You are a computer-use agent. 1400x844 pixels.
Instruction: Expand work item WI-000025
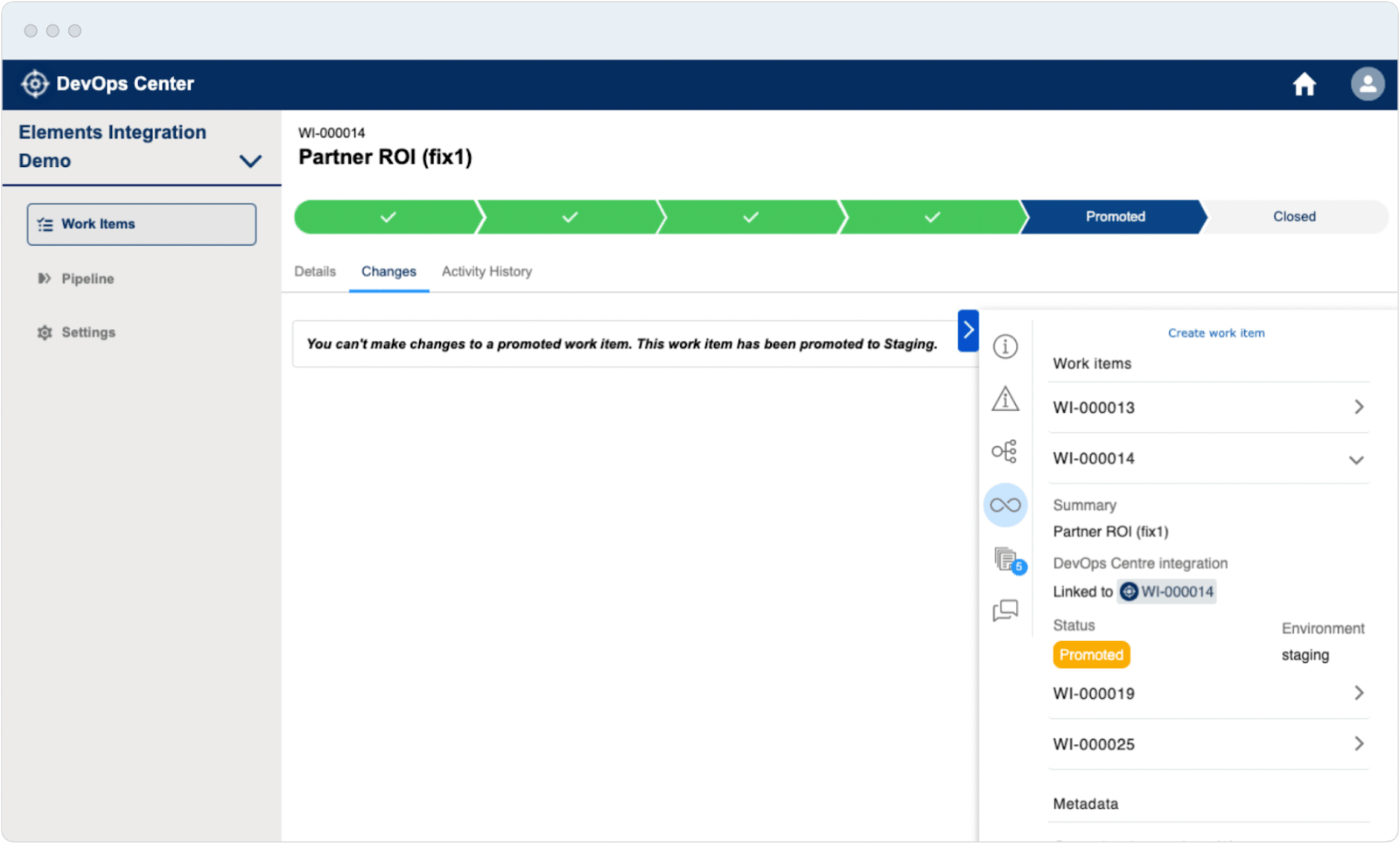[1358, 743]
